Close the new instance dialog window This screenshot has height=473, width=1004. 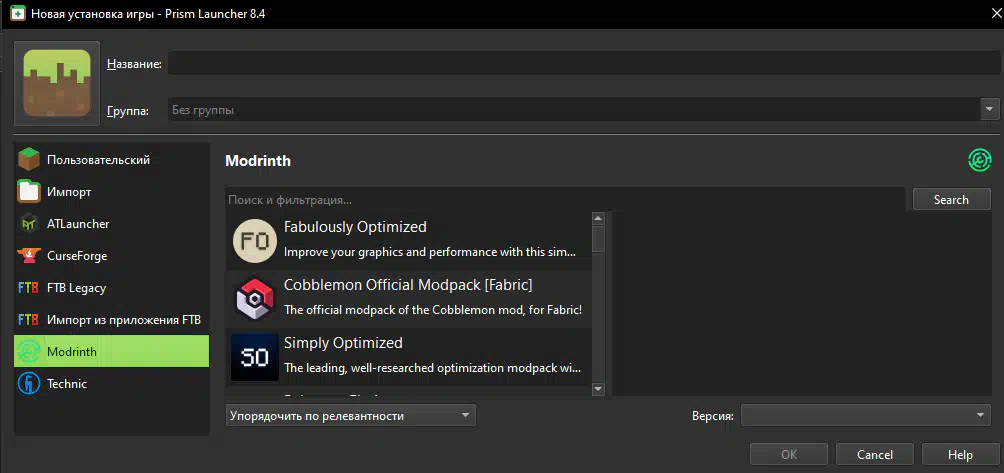point(994,13)
